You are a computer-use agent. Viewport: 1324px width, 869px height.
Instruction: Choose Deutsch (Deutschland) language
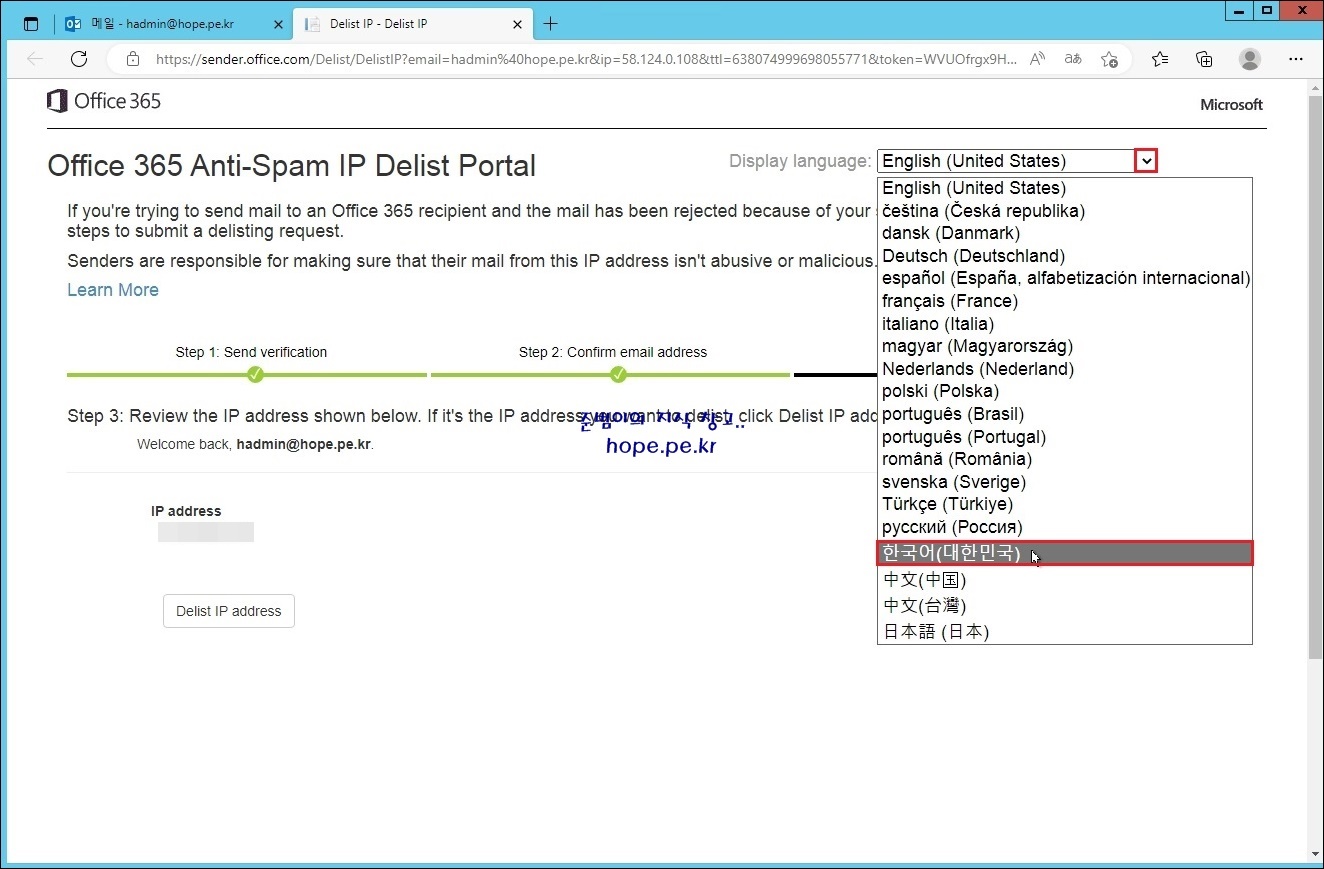(1065, 256)
